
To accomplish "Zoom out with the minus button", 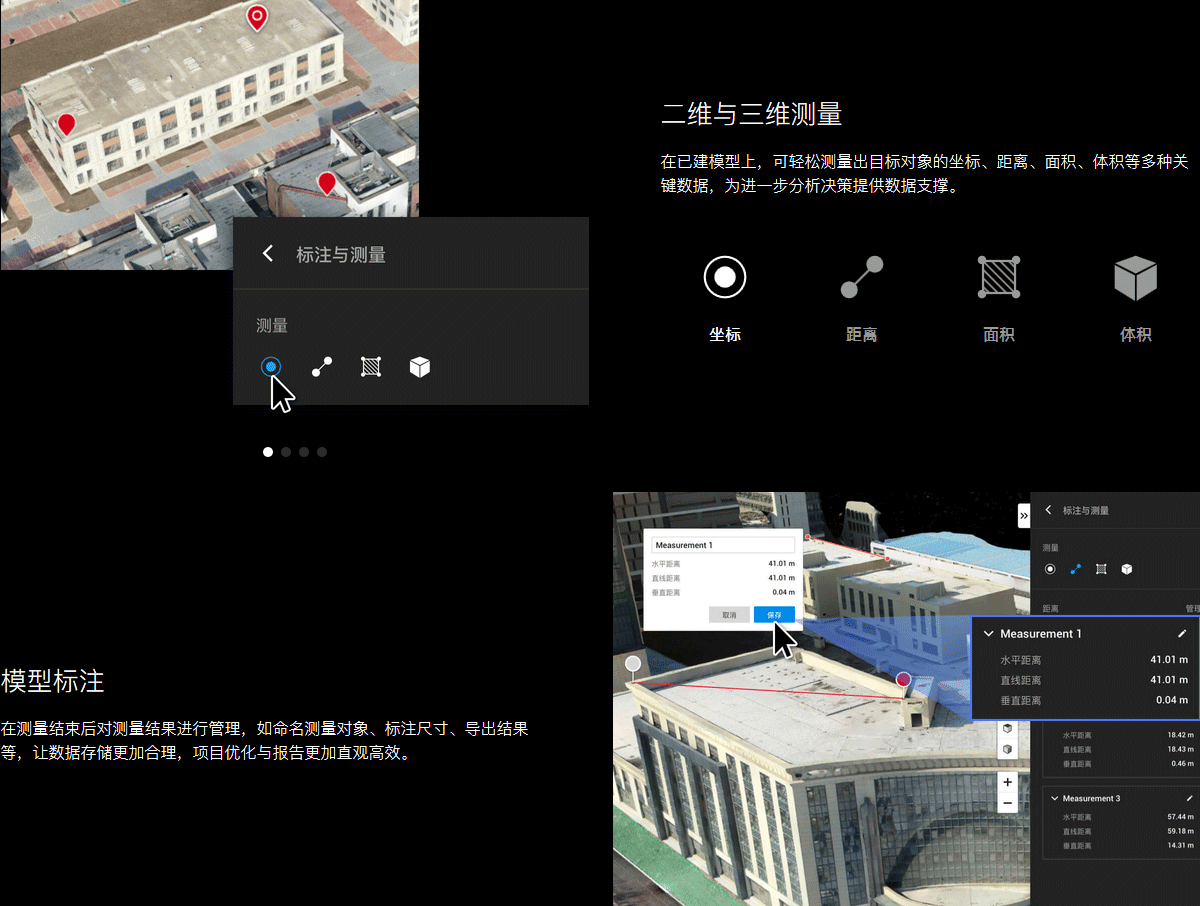I will click(x=1007, y=804).
